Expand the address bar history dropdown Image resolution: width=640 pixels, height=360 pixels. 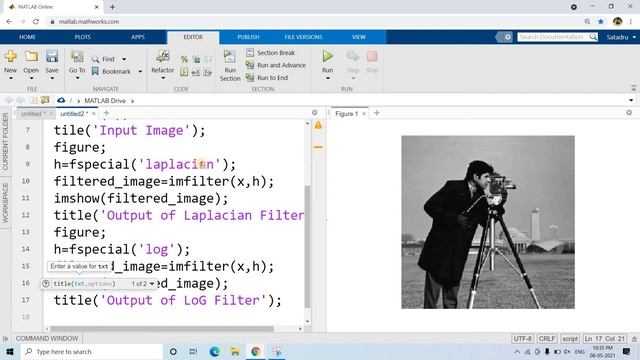tap(631, 100)
